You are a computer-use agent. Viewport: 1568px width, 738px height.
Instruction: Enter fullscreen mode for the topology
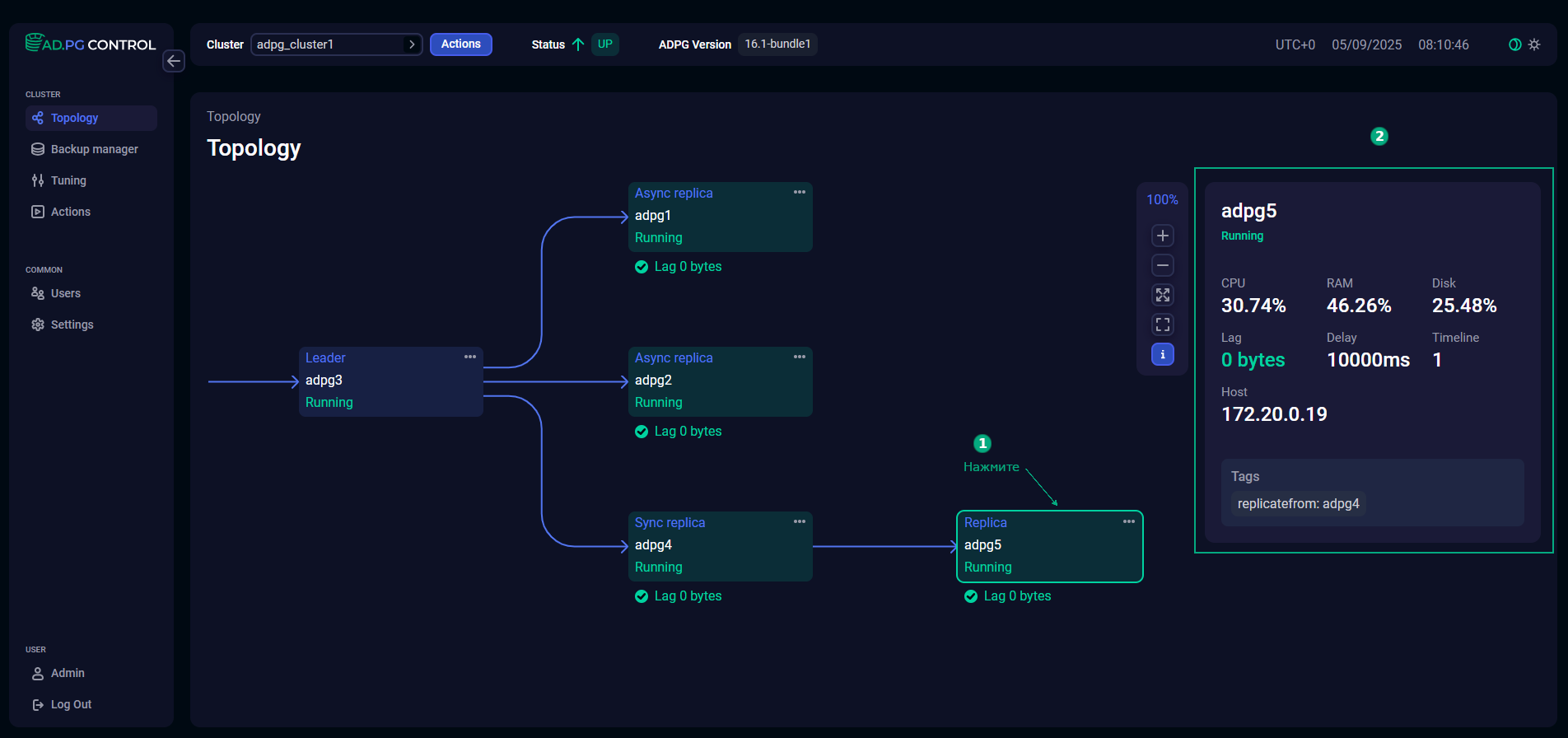1162,325
